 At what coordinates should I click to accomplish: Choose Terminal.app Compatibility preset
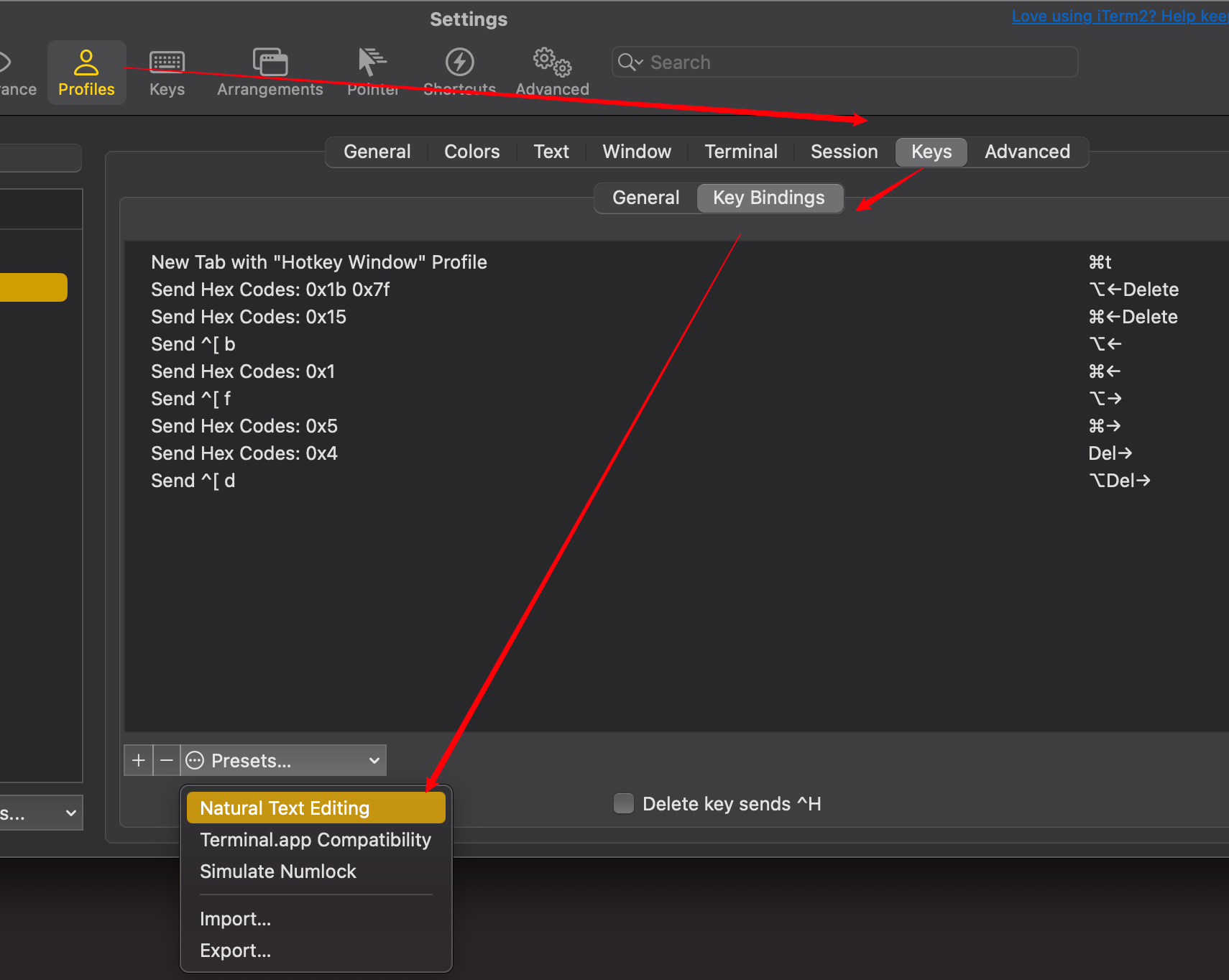point(316,840)
